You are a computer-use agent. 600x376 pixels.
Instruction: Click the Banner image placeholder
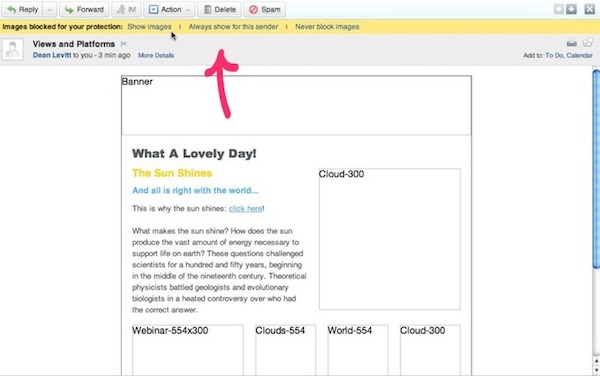tap(297, 106)
